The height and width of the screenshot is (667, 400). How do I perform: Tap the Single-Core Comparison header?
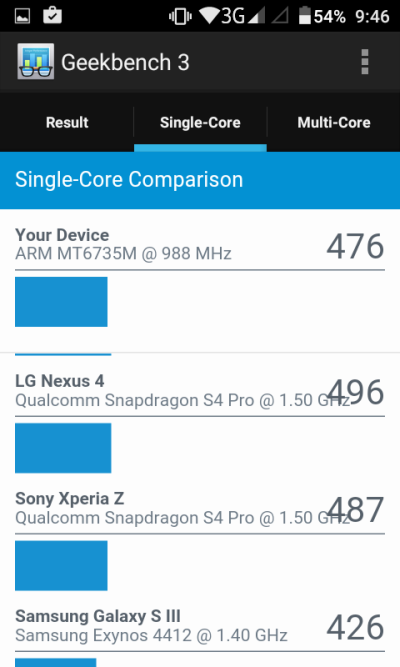(200, 180)
